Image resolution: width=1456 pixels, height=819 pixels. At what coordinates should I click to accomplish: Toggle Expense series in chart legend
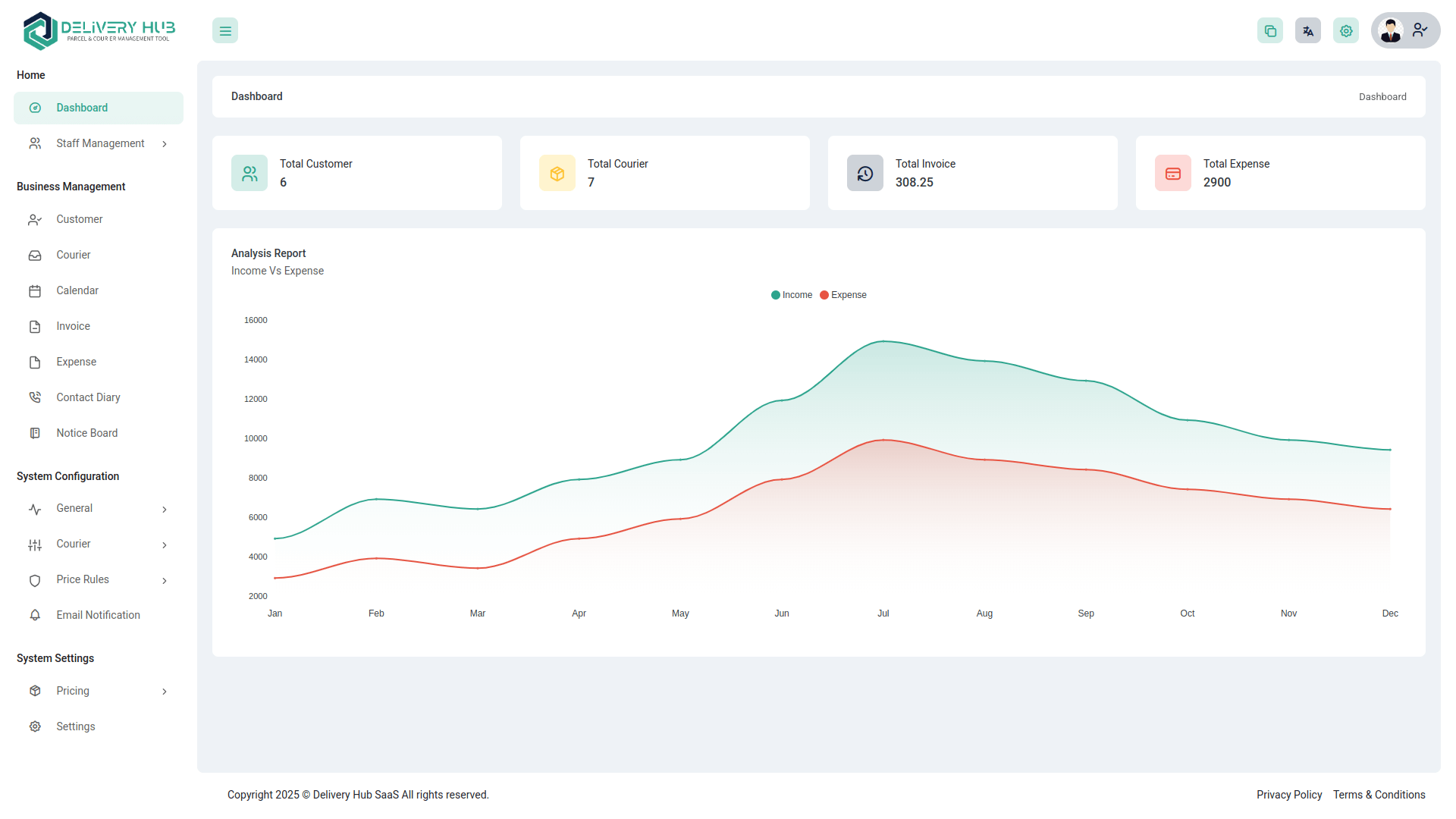click(843, 295)
